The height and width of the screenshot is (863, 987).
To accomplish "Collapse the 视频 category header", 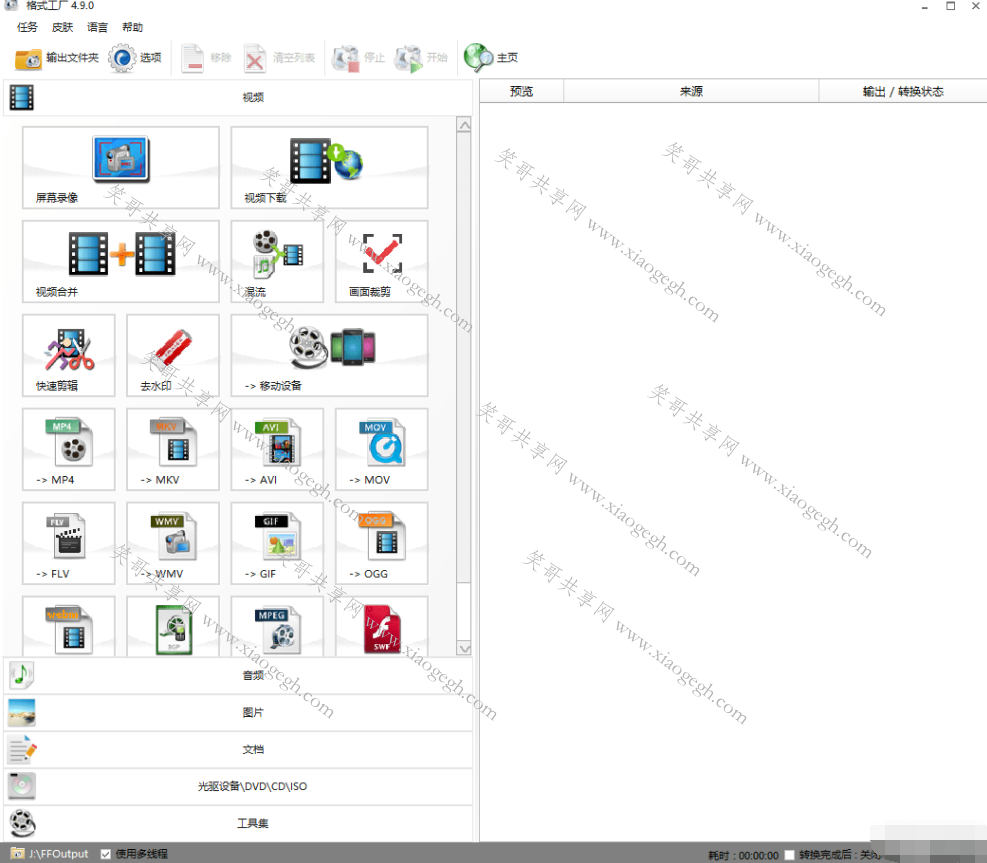I will coord(238,98).
